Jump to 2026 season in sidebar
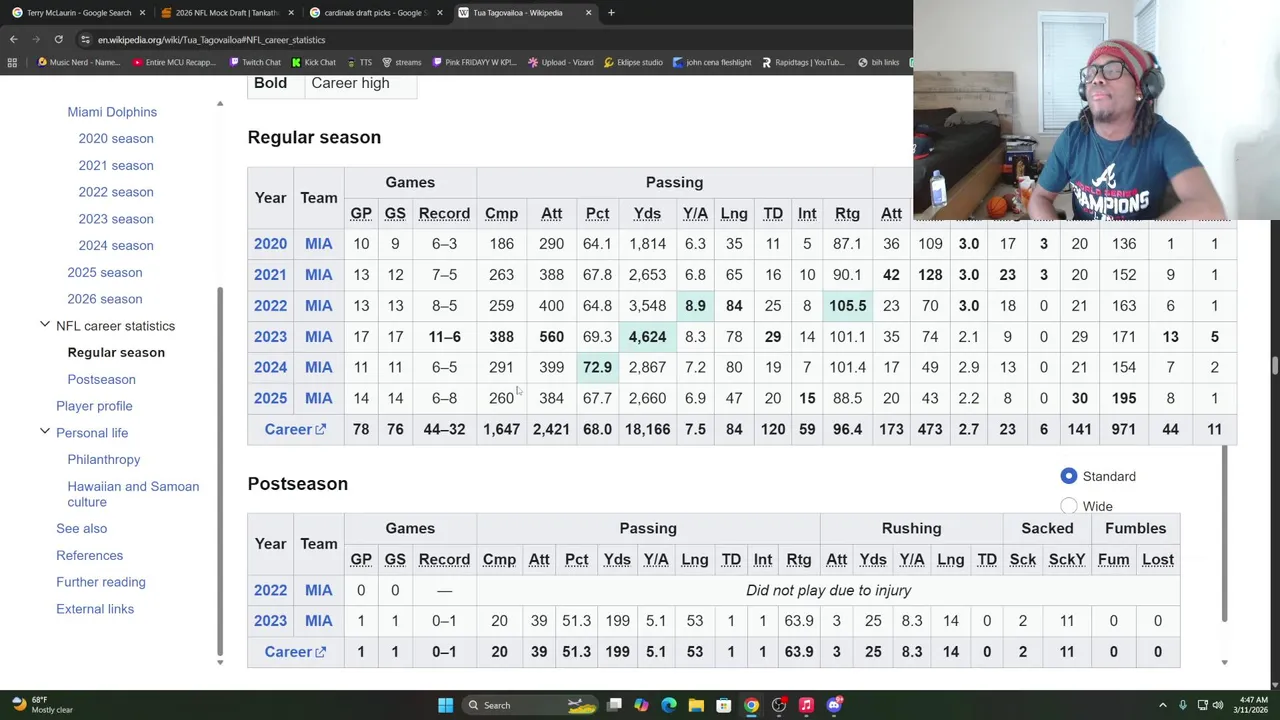 point(105,299)
